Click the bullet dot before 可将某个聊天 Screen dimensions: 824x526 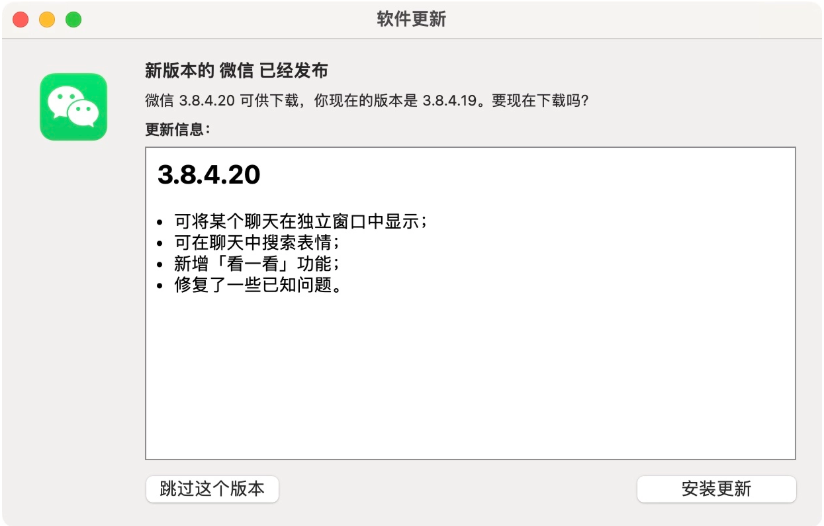pyautogui.click(x=160, y=223)
